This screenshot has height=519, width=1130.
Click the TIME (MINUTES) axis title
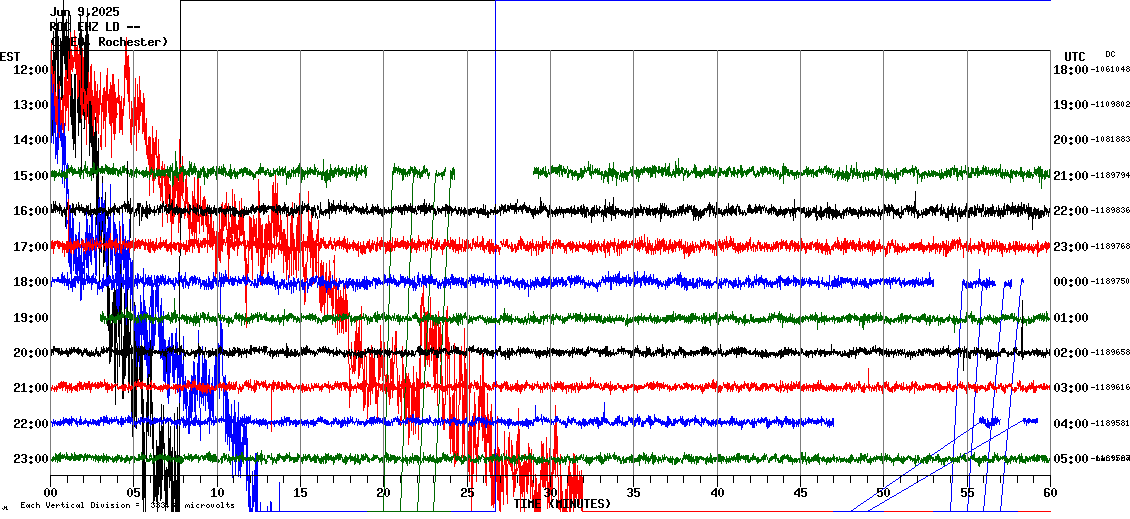click(562, 504)
